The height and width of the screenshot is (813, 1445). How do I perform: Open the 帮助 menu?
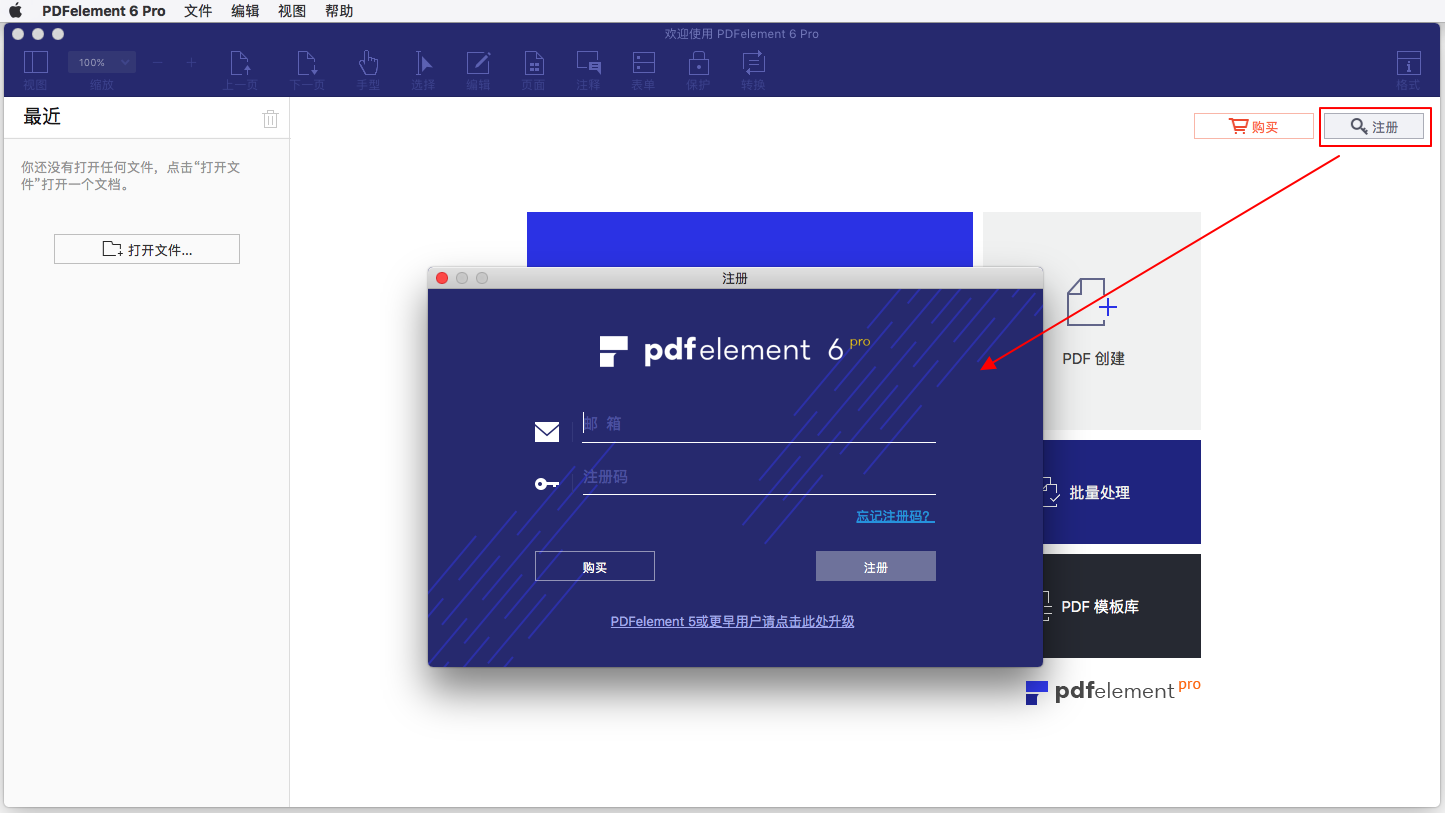point(339,11)
